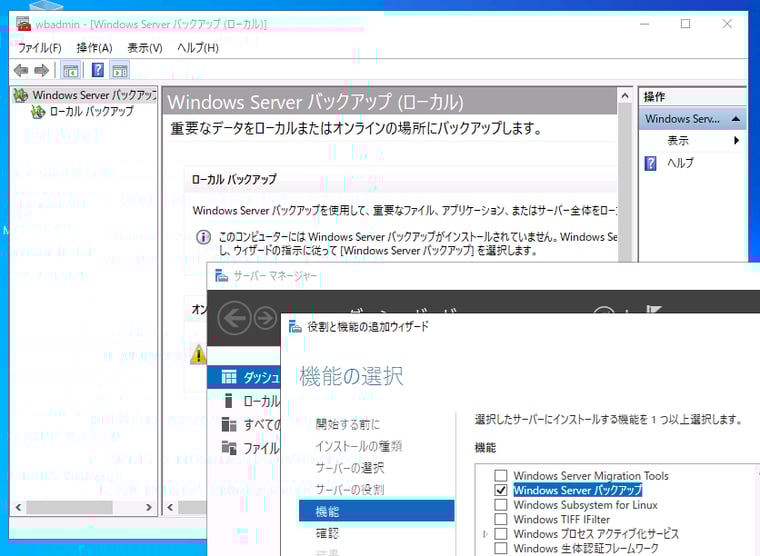Click the center pane vertical scrollbar thumb

tap(625, 184)
